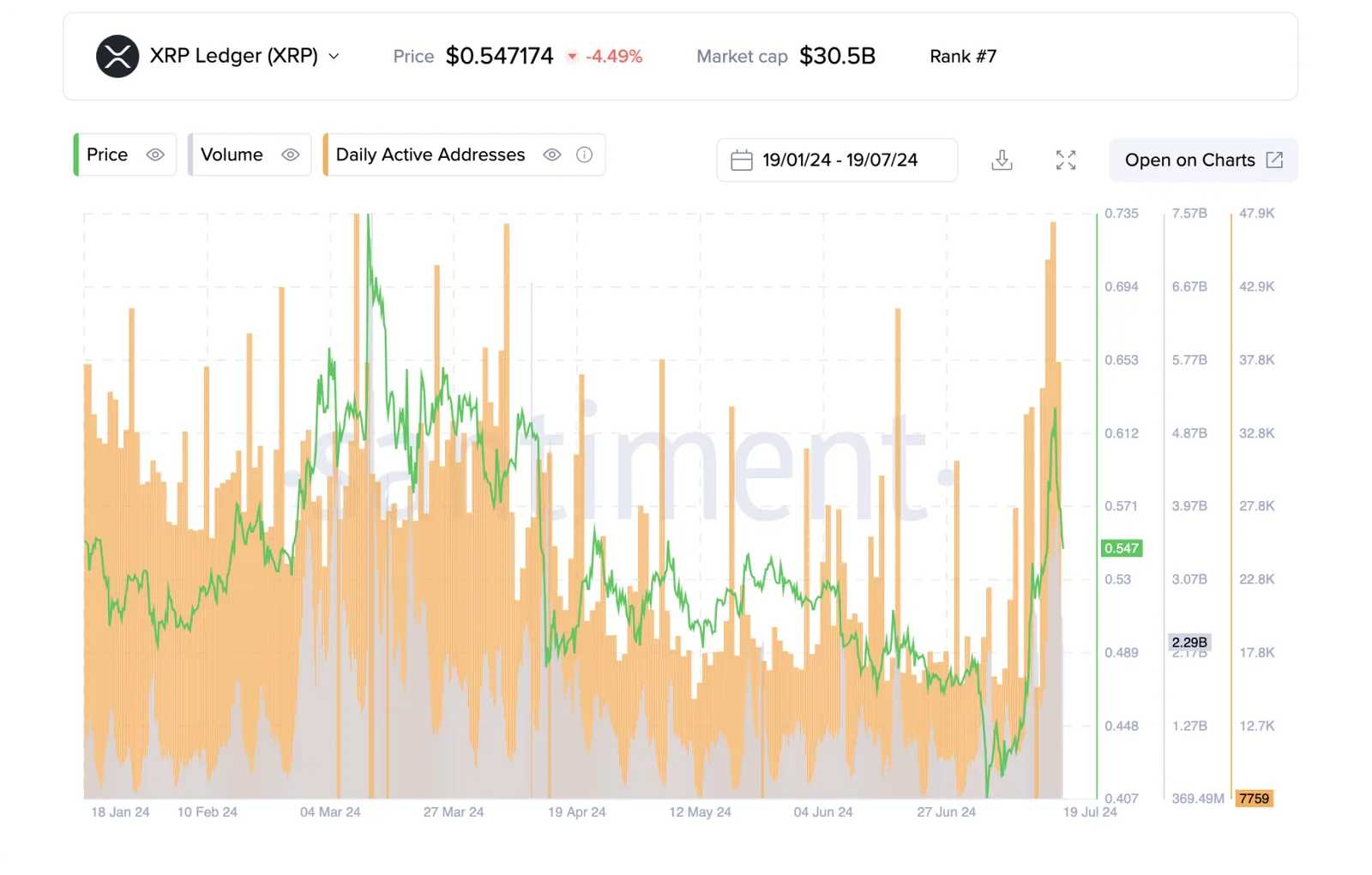This screenshot has height=875, width=1372.
Task: Click the 3.97B volume axis label
Action: pyautogui.click(x=1189, y=506)
